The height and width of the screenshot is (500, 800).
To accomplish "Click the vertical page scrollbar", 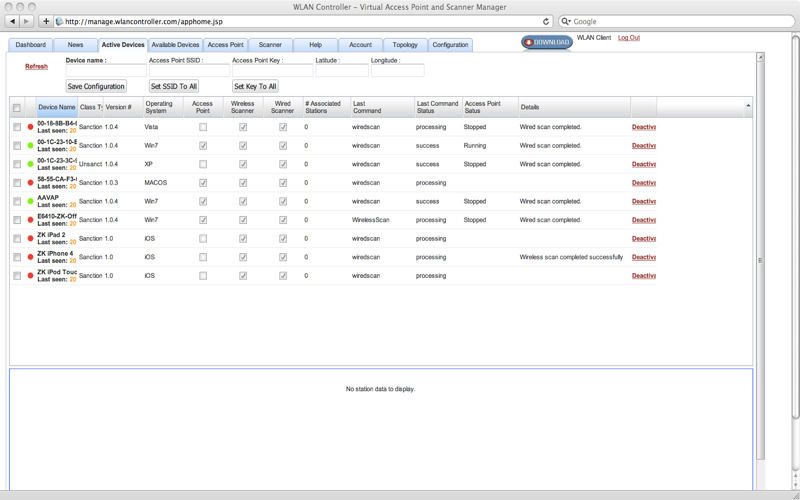I will click(760, 260).
